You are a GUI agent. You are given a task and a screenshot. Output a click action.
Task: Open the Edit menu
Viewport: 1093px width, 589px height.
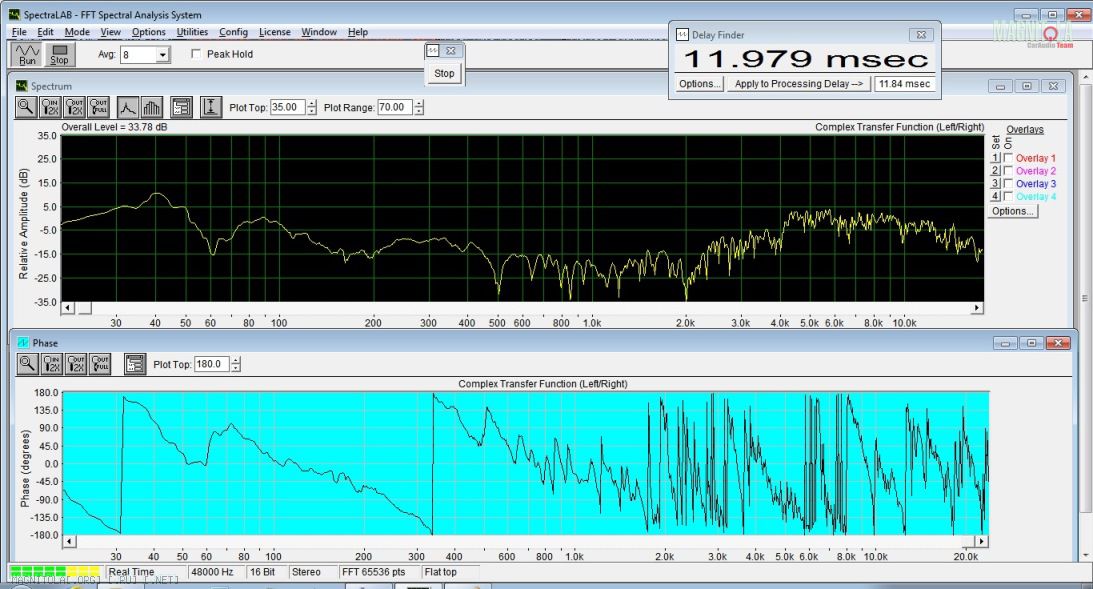pos(45,32)
